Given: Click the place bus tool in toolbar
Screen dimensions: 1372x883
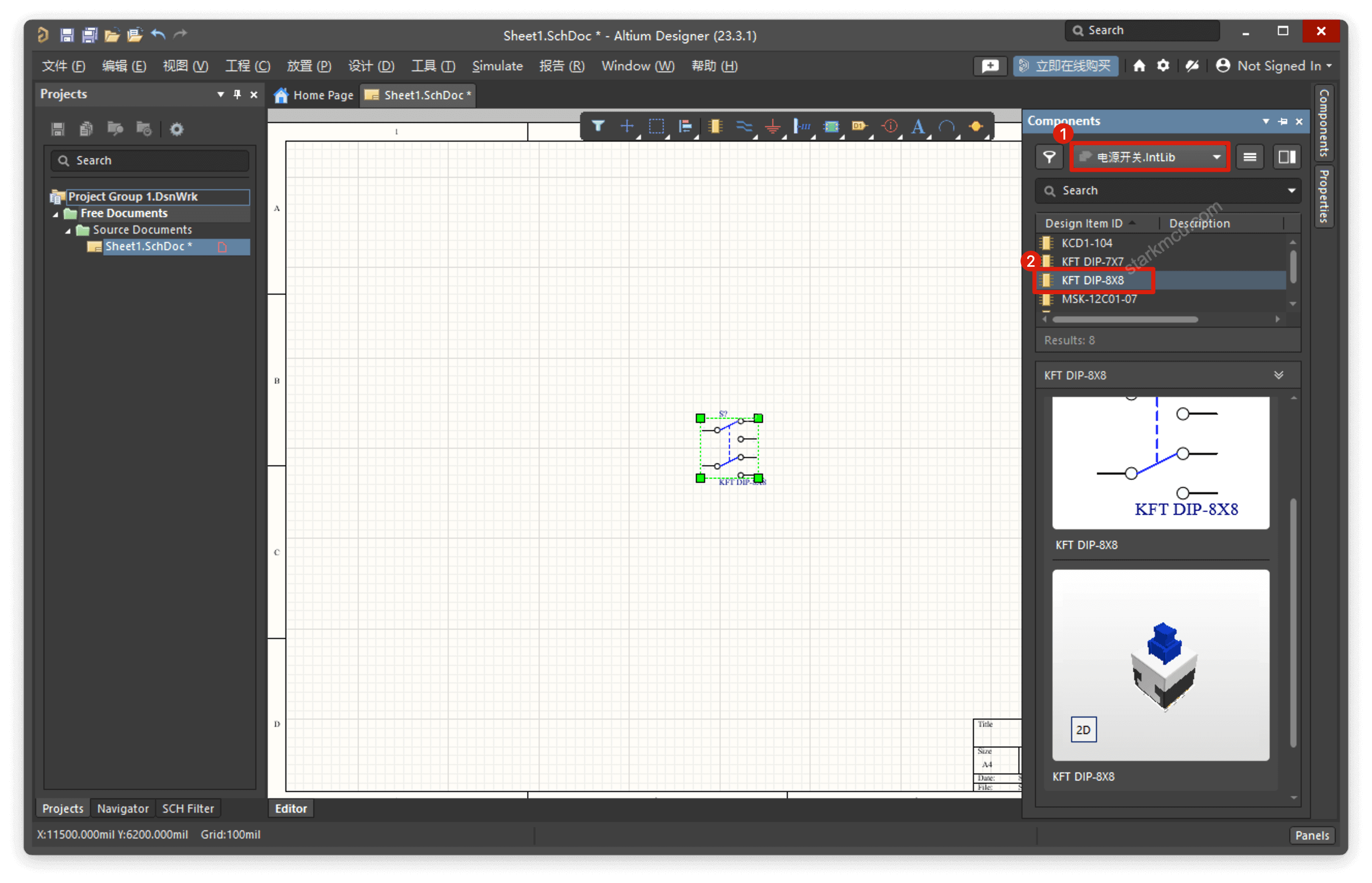Looking at the screenshot, I should point(745,127).
